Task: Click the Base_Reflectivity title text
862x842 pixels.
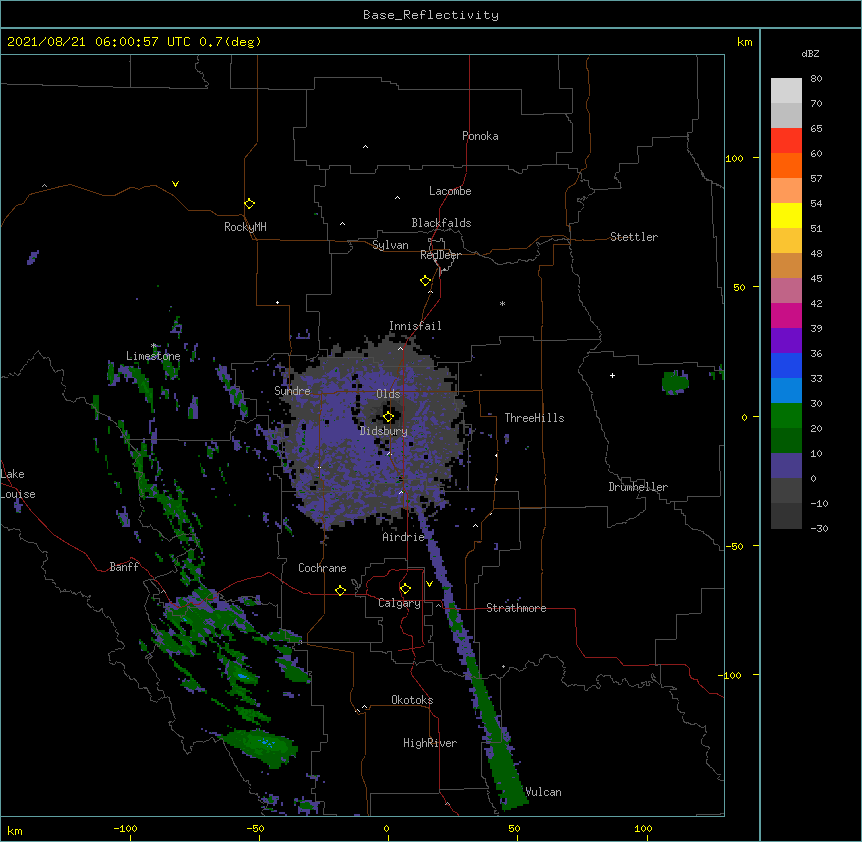Action: pos(431,15)
